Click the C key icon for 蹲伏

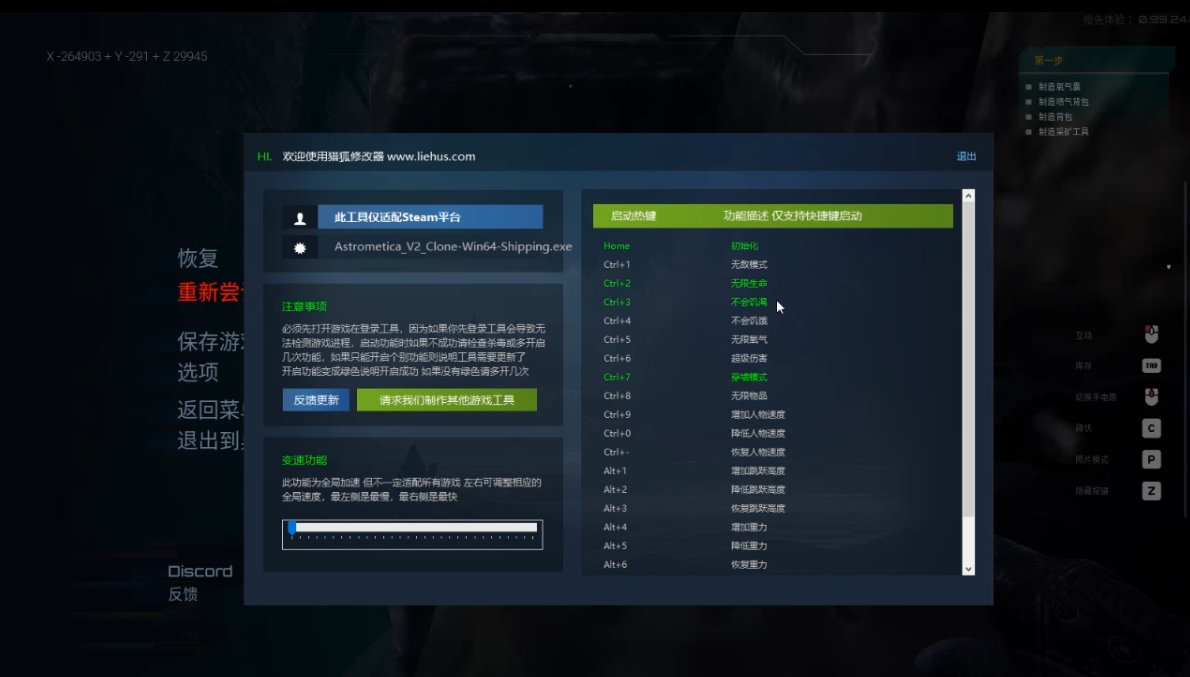click(1151, 428)
